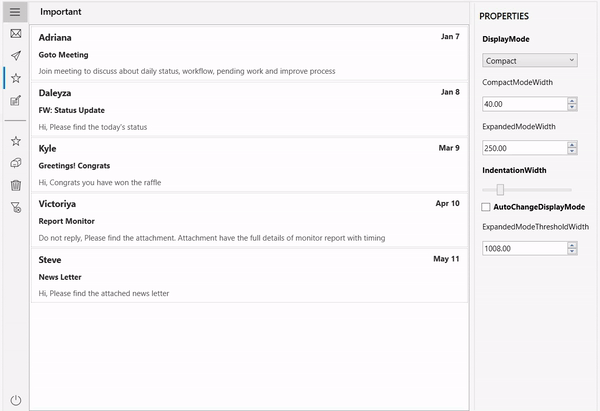The height and width of the screenshot is (411, 600).
Task: Open the DisplayMode Compact dropdown
Action: click(529, 61)
